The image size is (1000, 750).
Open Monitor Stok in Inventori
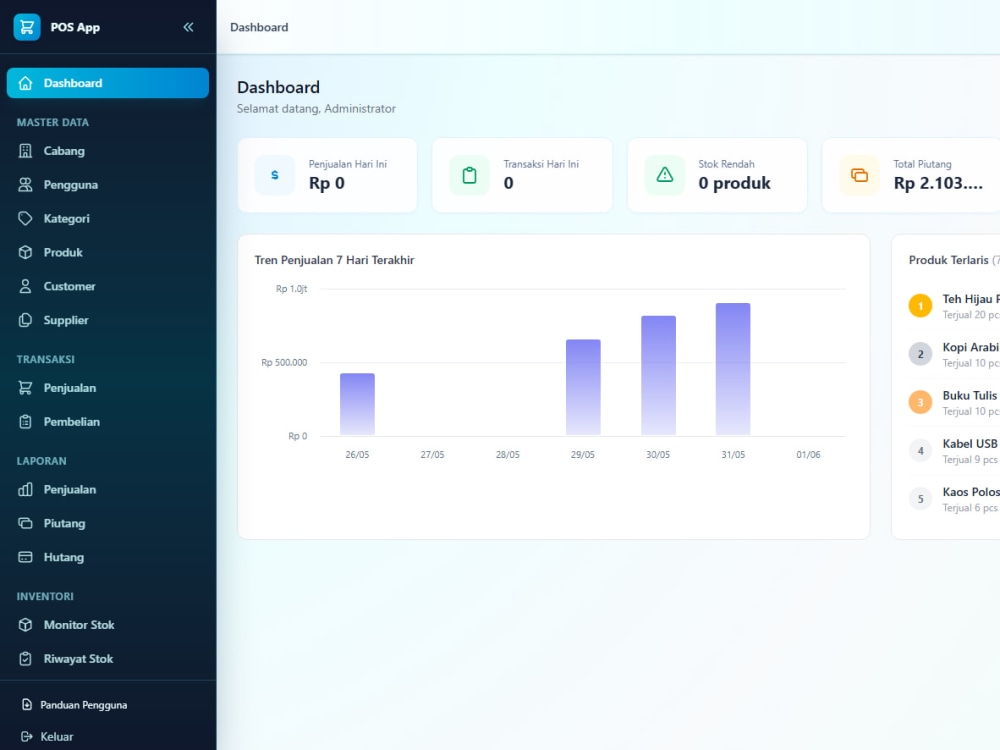pos(108,625)
